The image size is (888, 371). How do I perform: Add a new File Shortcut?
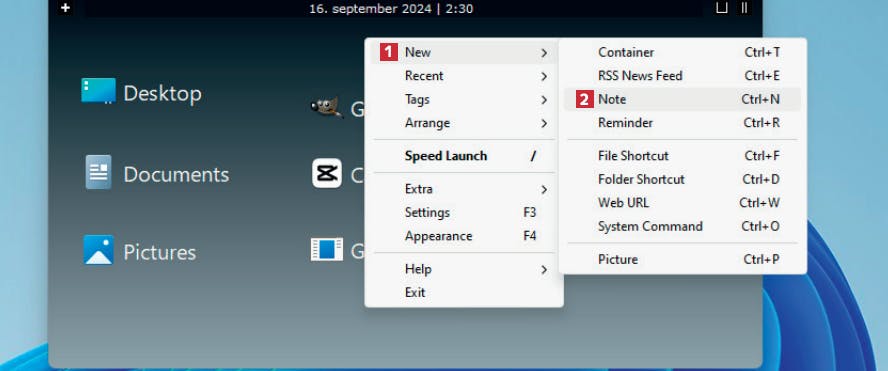[x=682, y=156]
